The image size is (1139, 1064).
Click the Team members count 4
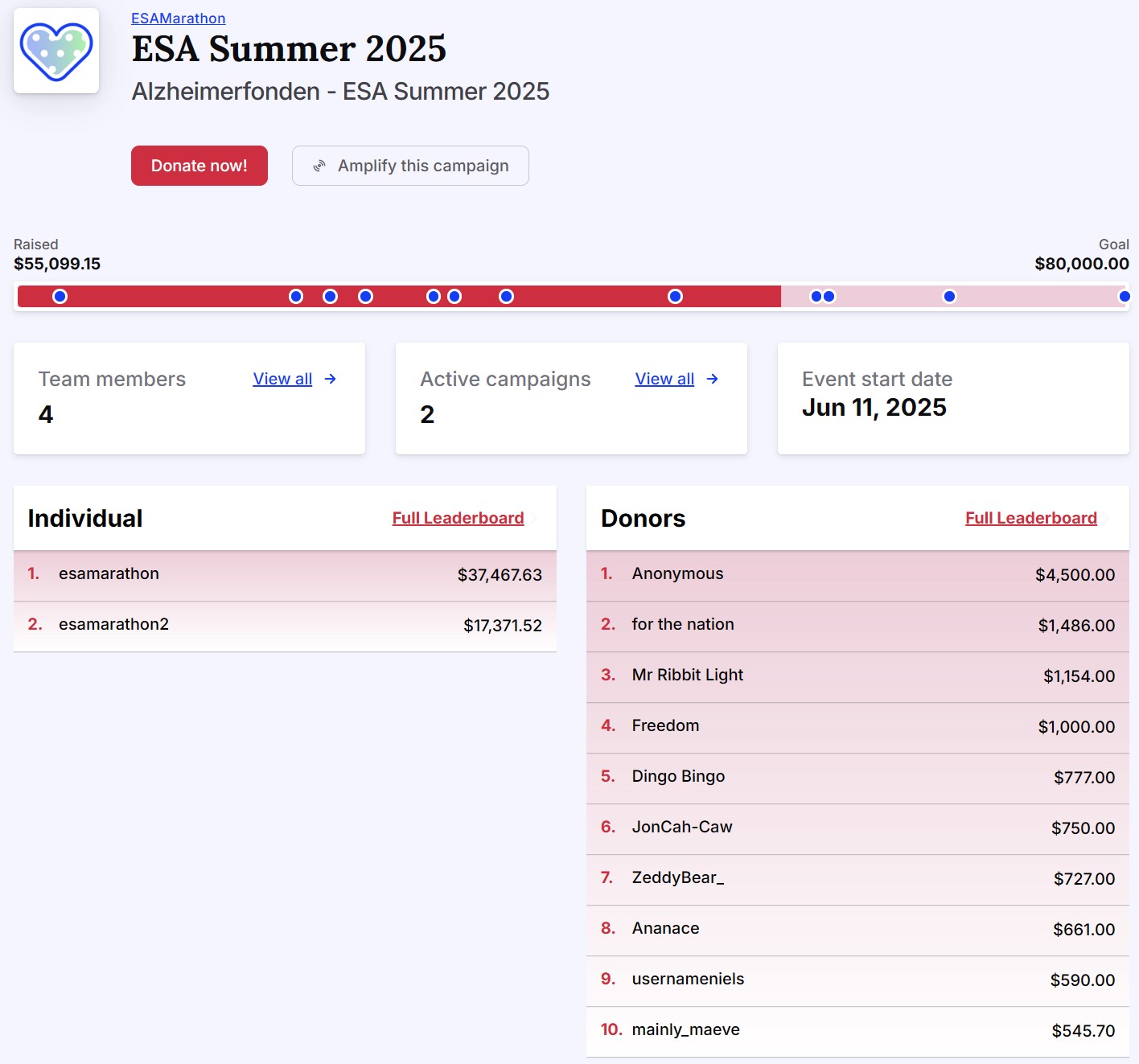(x=46, y=414)
